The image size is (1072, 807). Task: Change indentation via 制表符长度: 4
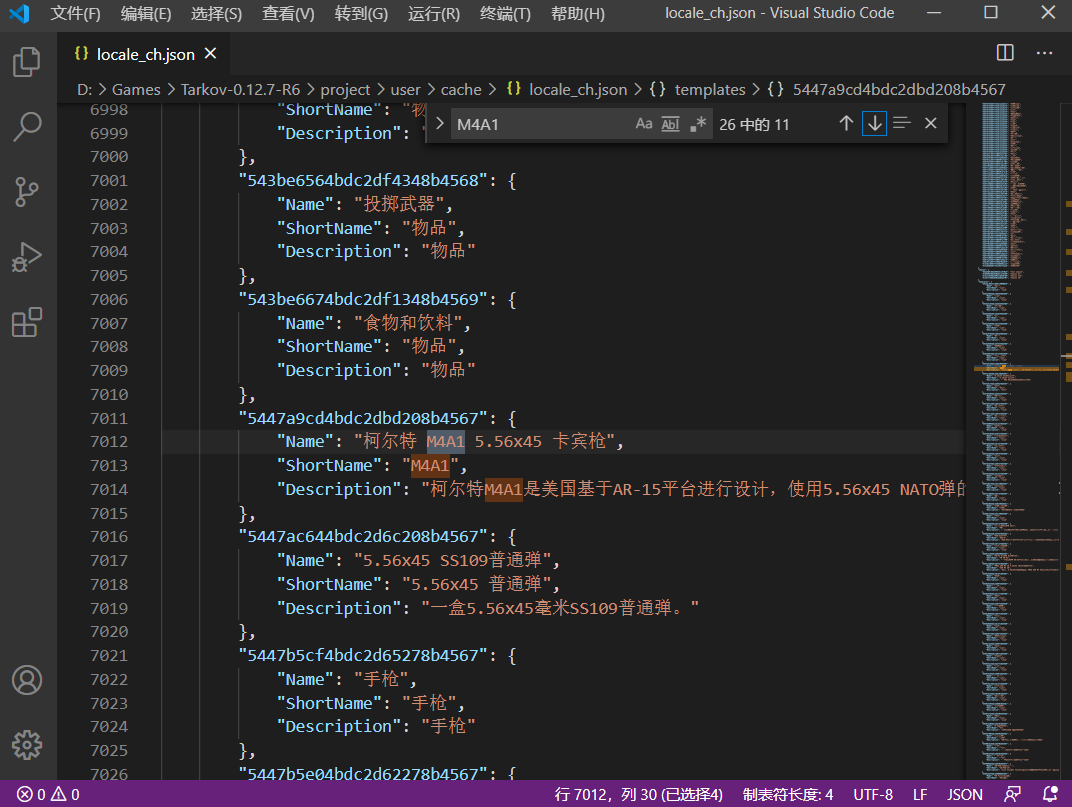(788, 794)
